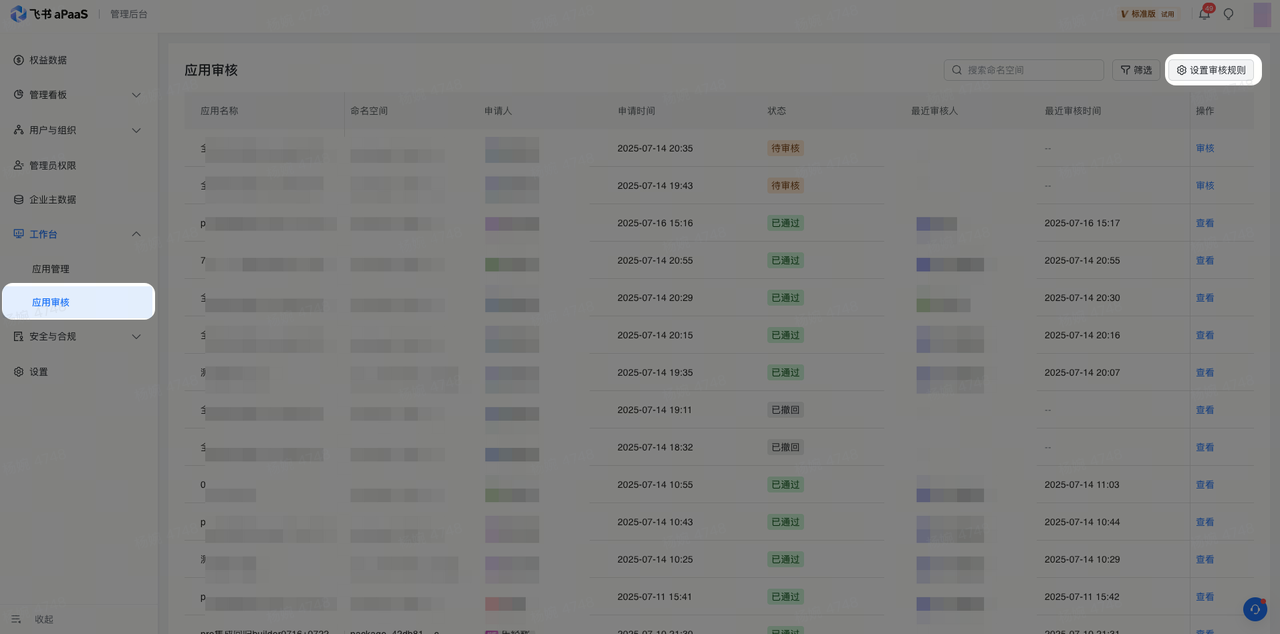Open 权益数据 in sidebar

tap(48, 60)
